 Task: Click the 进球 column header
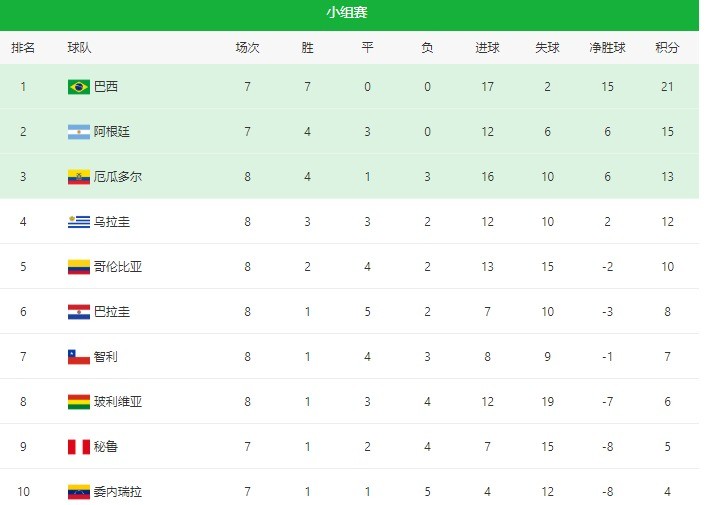(x=487, y=47)
